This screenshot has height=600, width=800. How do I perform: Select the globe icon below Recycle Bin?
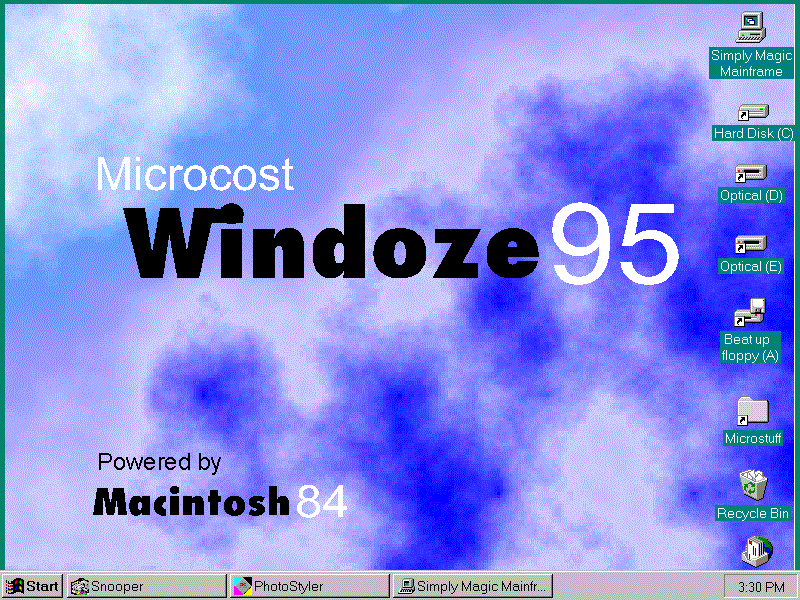click(x=757, y=552)
